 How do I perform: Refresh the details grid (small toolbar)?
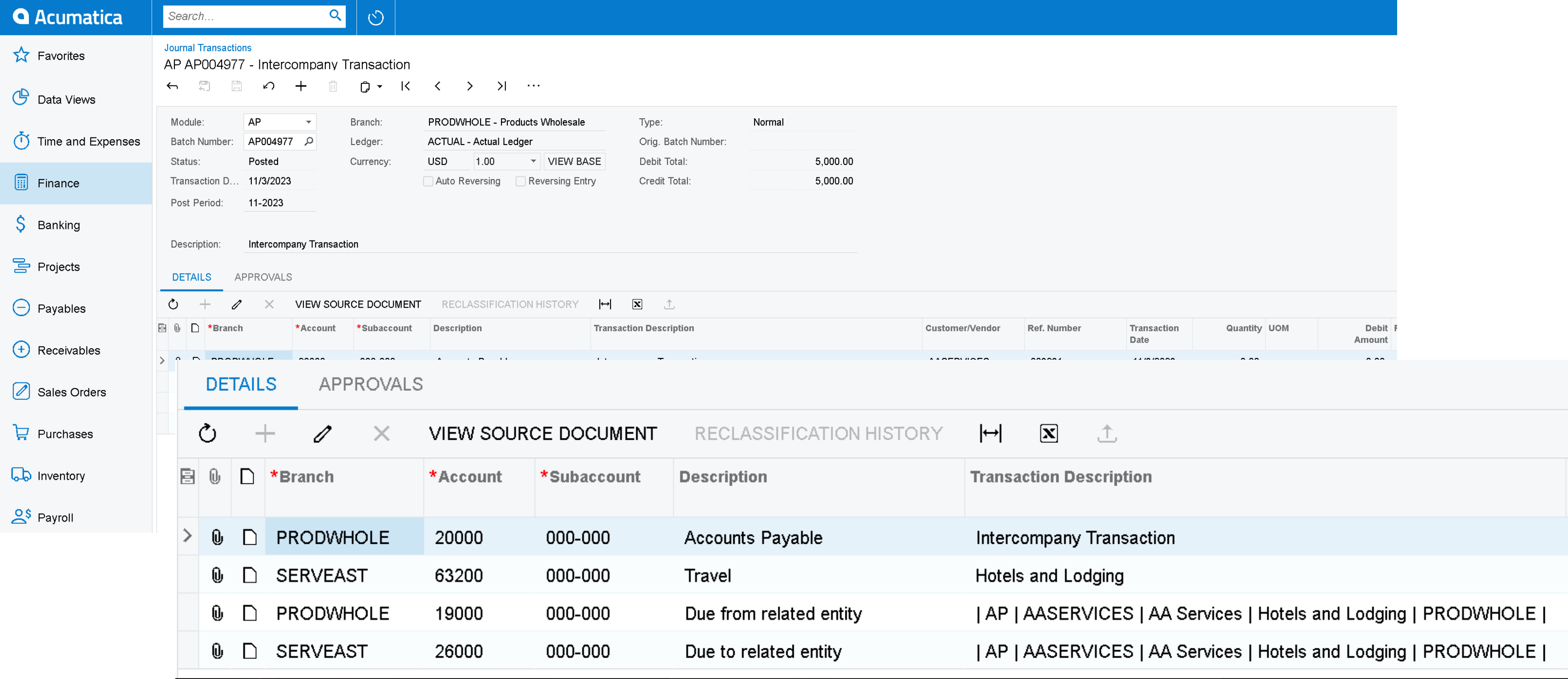(173, 304)
